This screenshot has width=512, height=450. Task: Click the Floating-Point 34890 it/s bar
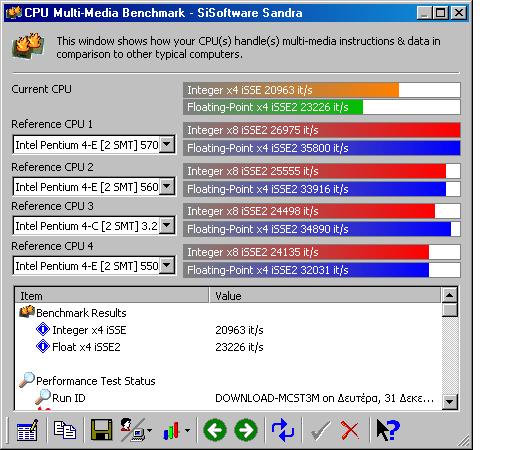[x=322, y=229]
